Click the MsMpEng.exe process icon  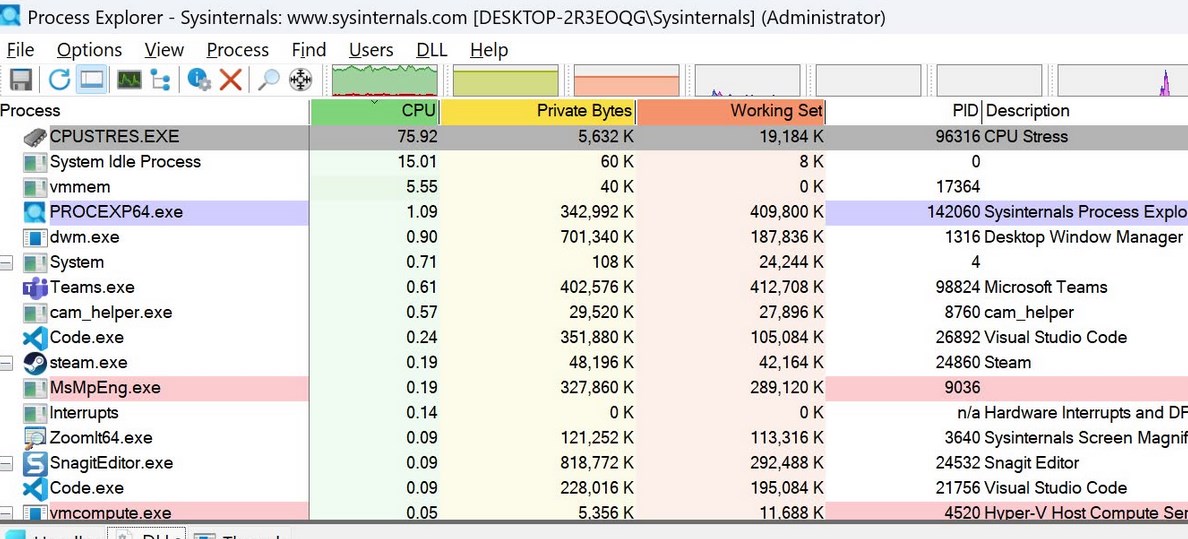pyautogui.click(x=35, y=388)
